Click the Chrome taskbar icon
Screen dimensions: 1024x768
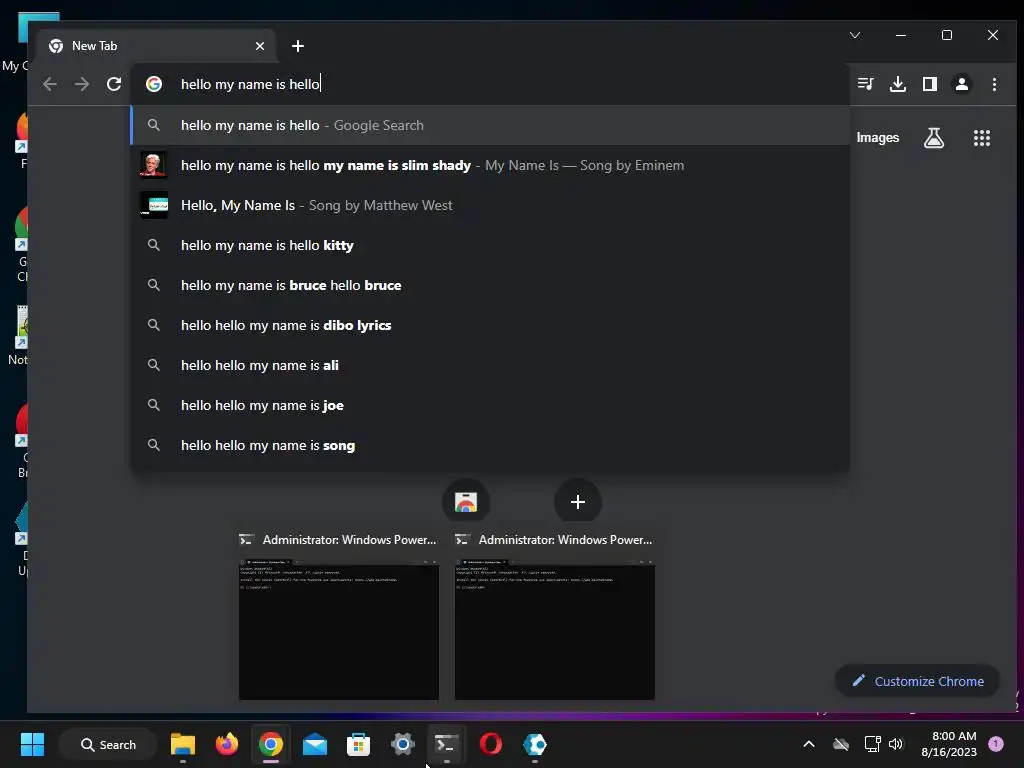point(270,744)
